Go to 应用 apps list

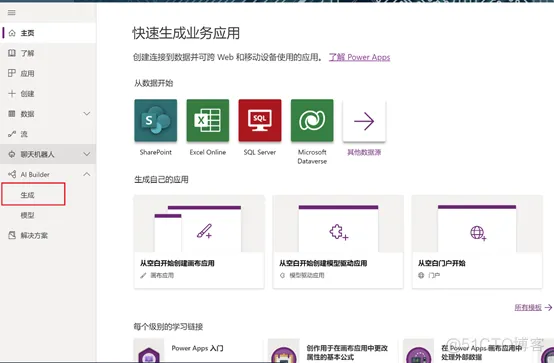[48, 73]
